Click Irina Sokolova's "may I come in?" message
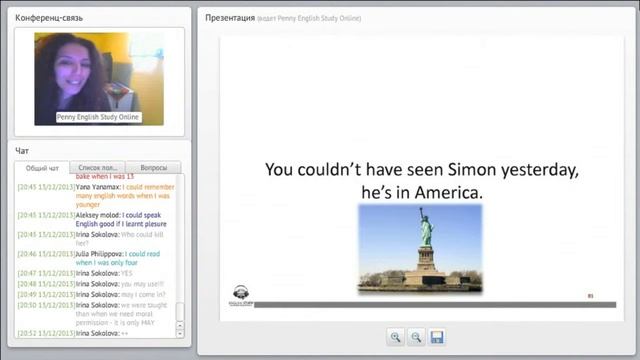 pos(91,294)
